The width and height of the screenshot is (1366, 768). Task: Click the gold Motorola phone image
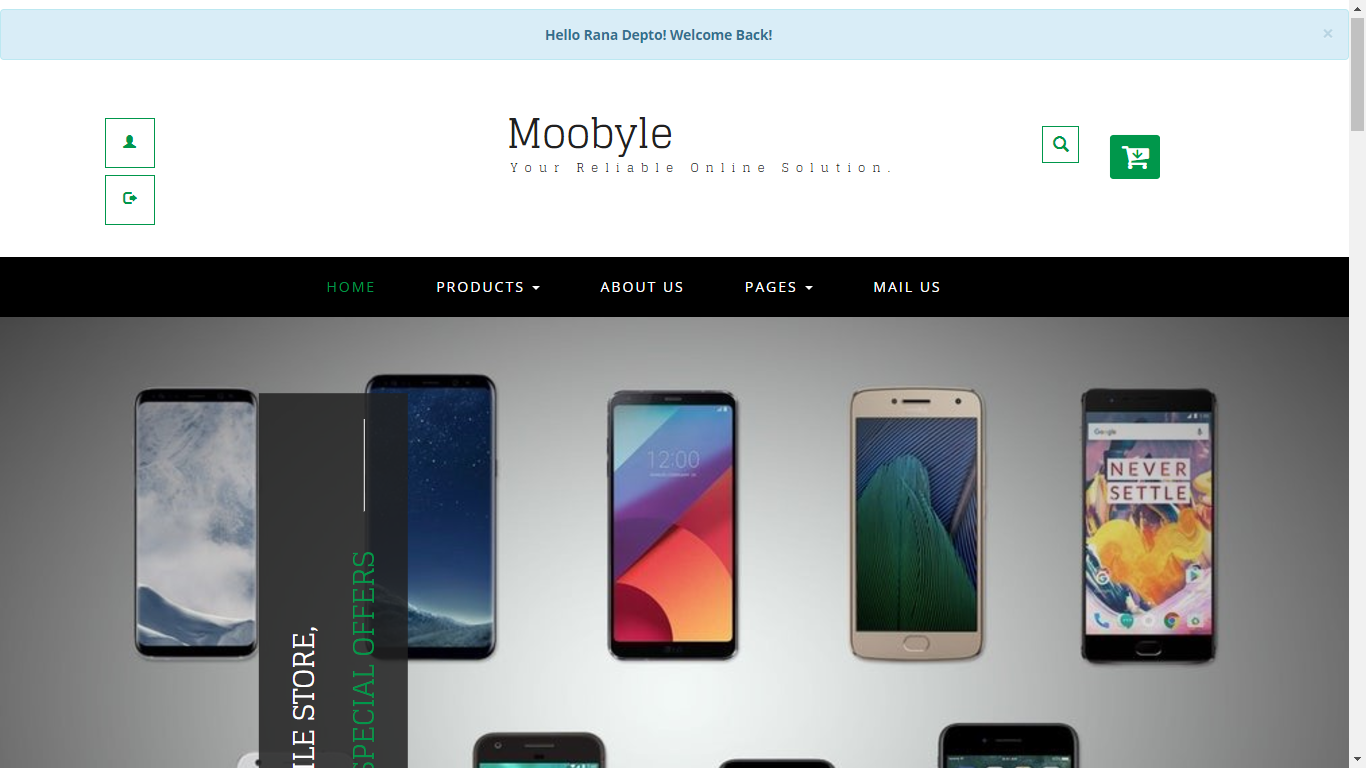pyautogui.click(x=917, y=524)
